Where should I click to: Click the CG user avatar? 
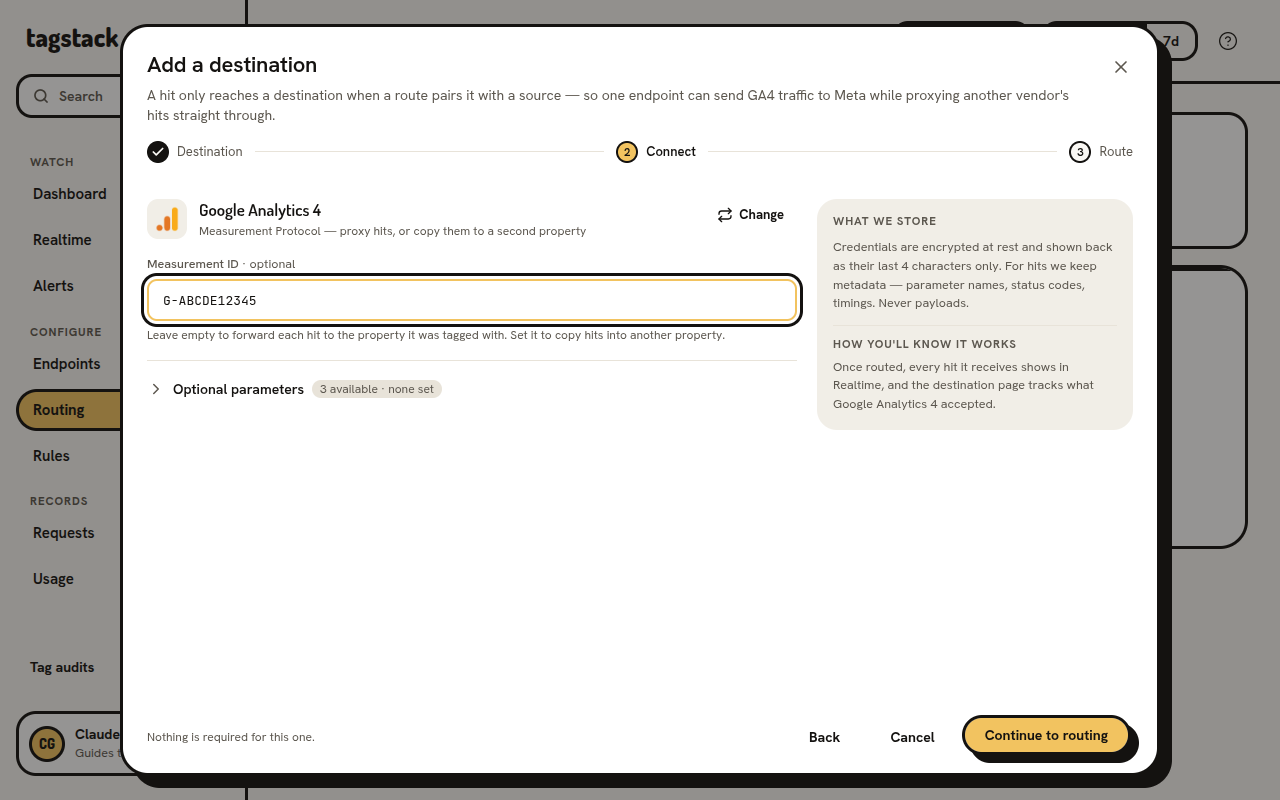46,743
